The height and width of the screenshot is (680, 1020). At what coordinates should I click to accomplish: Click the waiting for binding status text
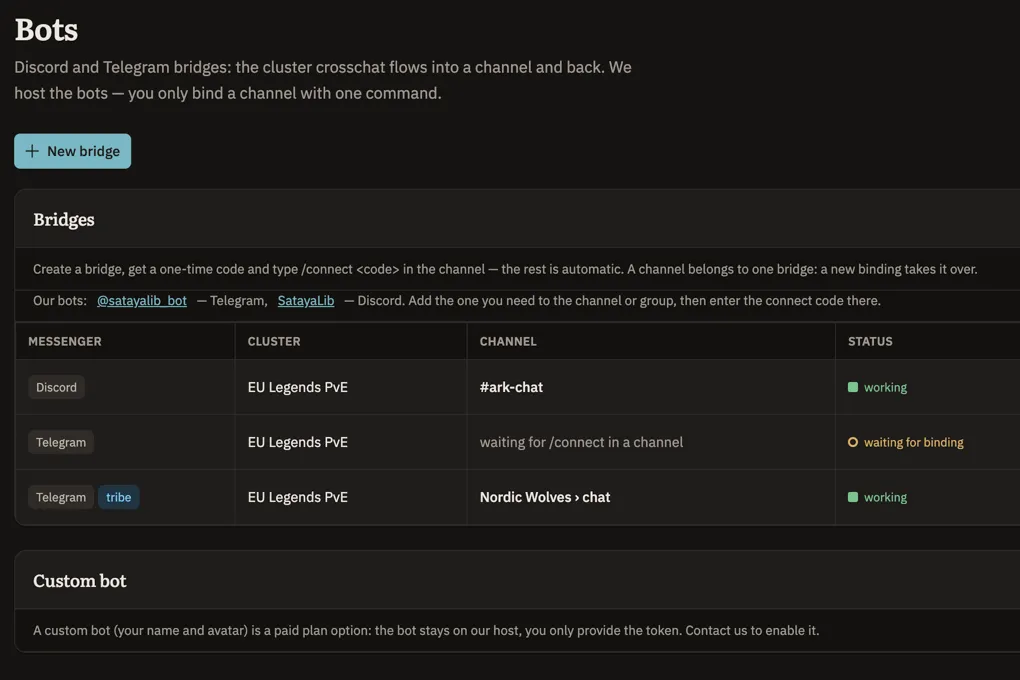click(913, 442)
